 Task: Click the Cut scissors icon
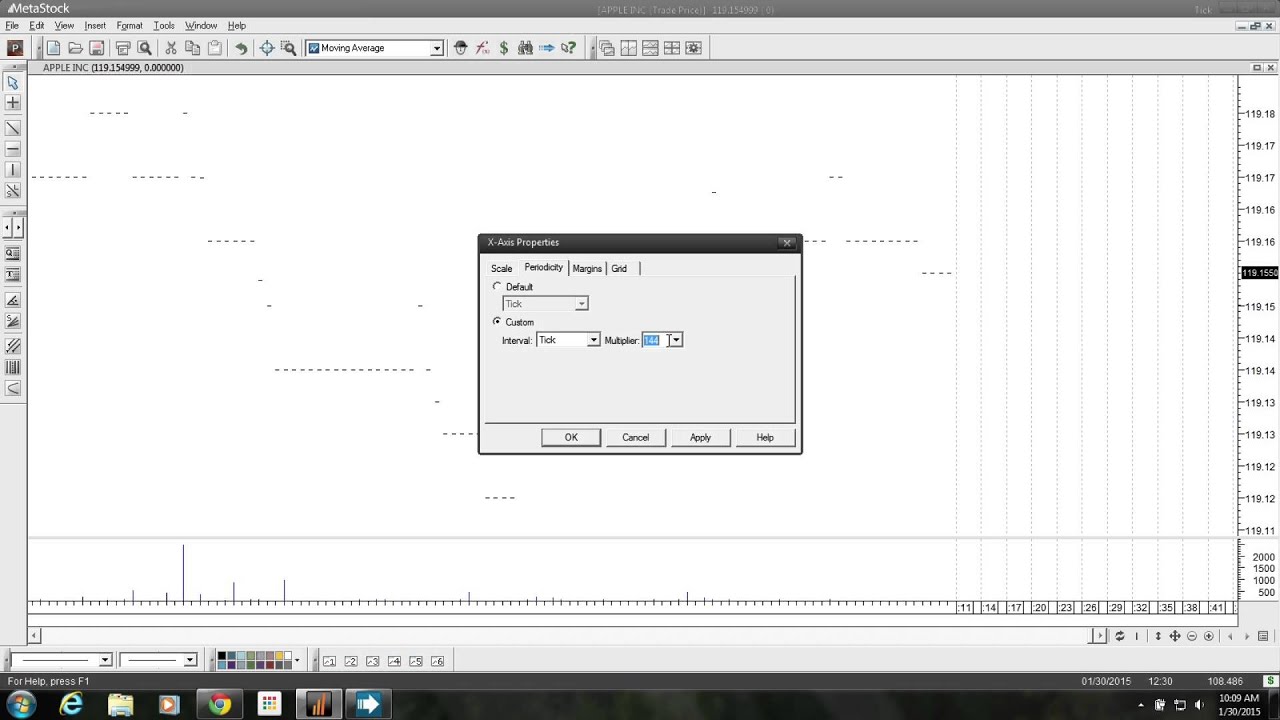(171, 48)
